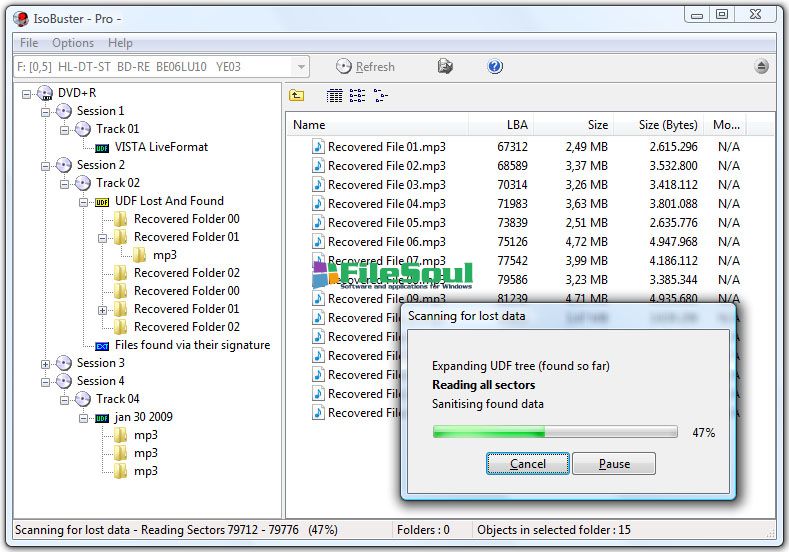Screen dimensions: 789x552
Task: Cancel the lost data scan
Action: tap(528, 464)
